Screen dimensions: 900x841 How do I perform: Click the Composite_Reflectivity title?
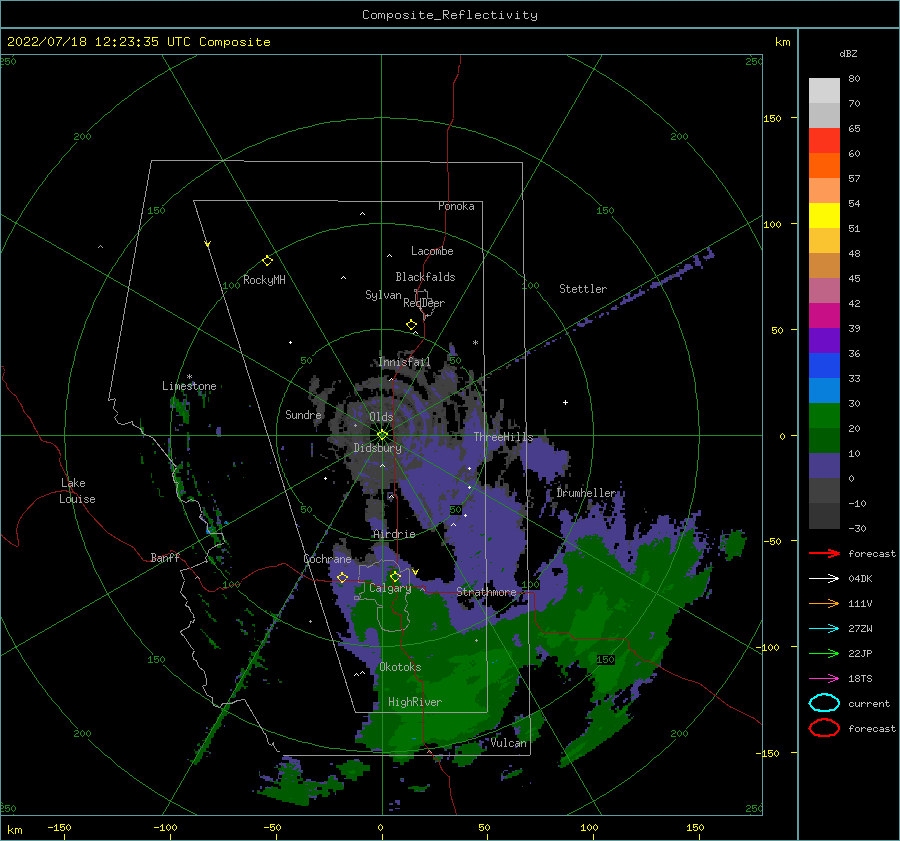click(449, 15)
